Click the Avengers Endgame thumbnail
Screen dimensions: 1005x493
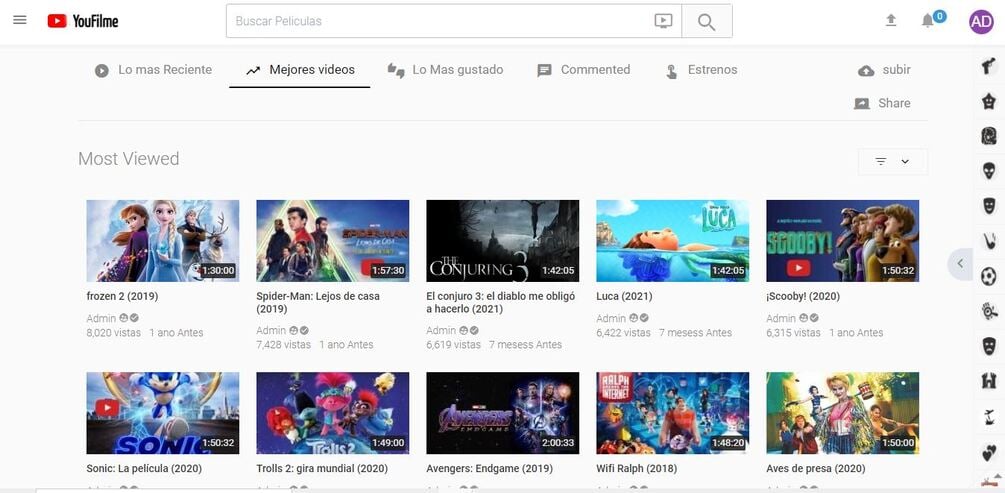(x=502, y=414)
